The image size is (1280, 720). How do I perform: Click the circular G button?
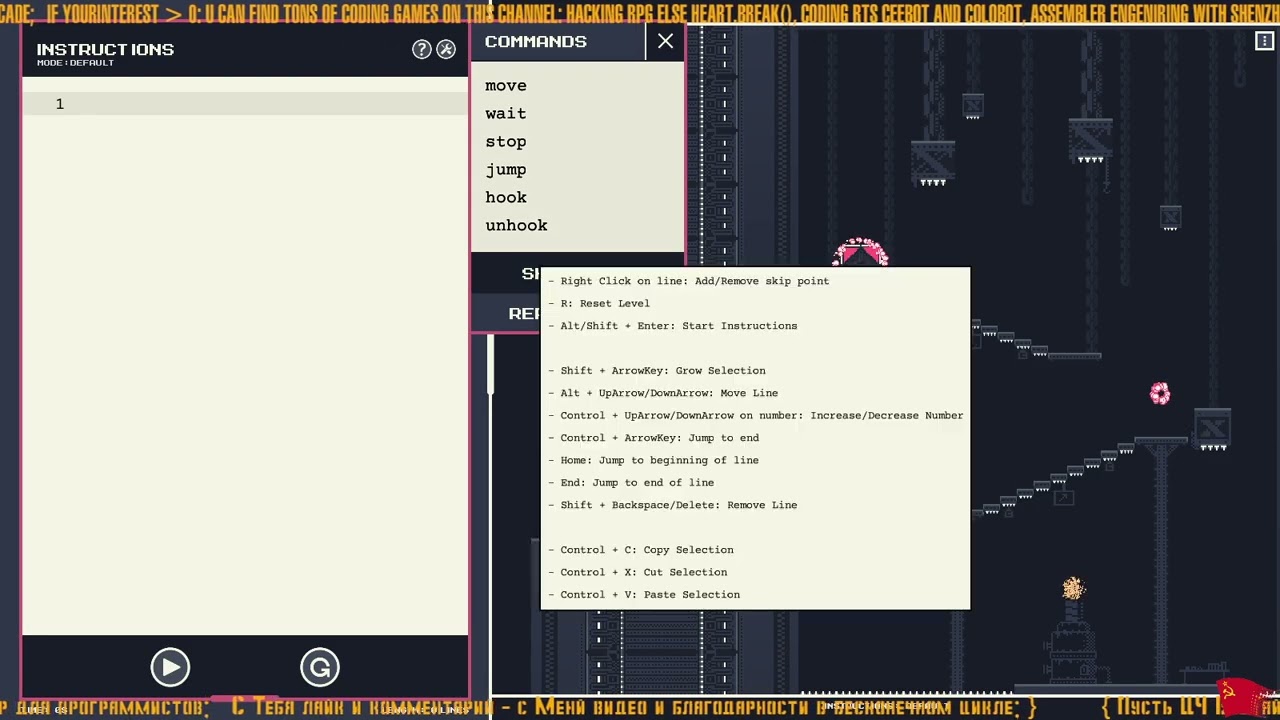(320, 667)
